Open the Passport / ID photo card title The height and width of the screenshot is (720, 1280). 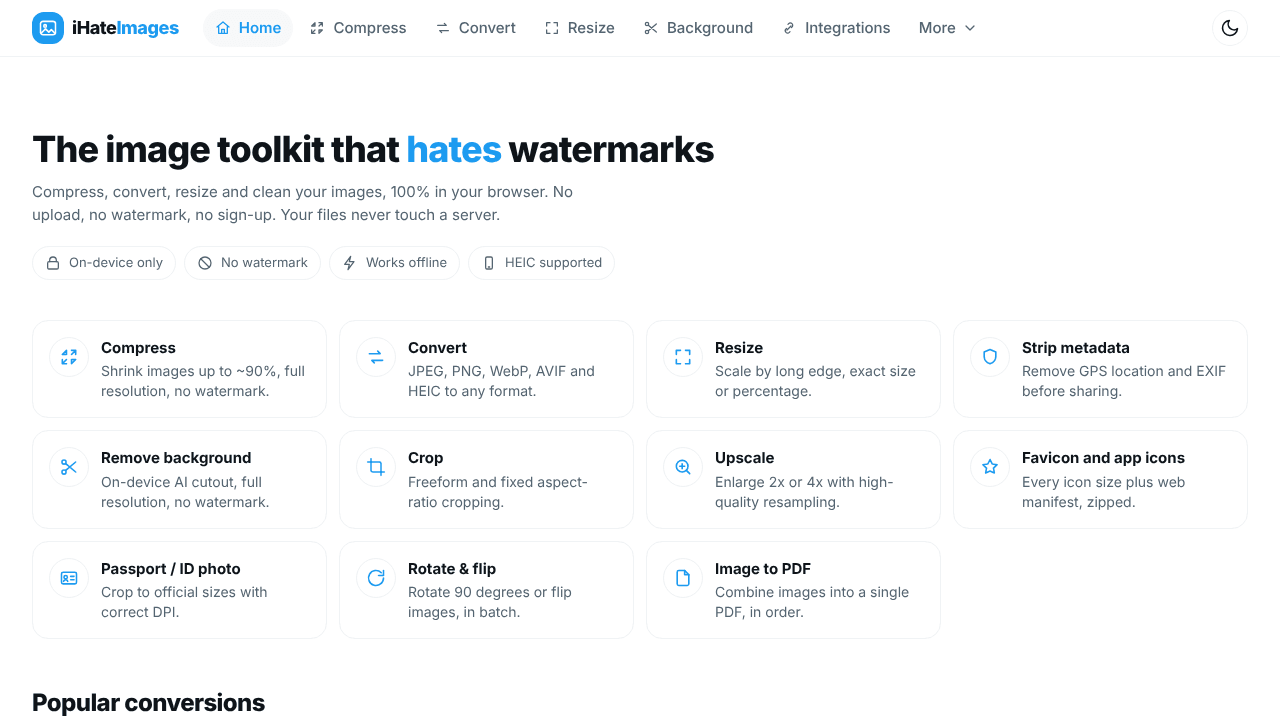[x=171, y=569]
